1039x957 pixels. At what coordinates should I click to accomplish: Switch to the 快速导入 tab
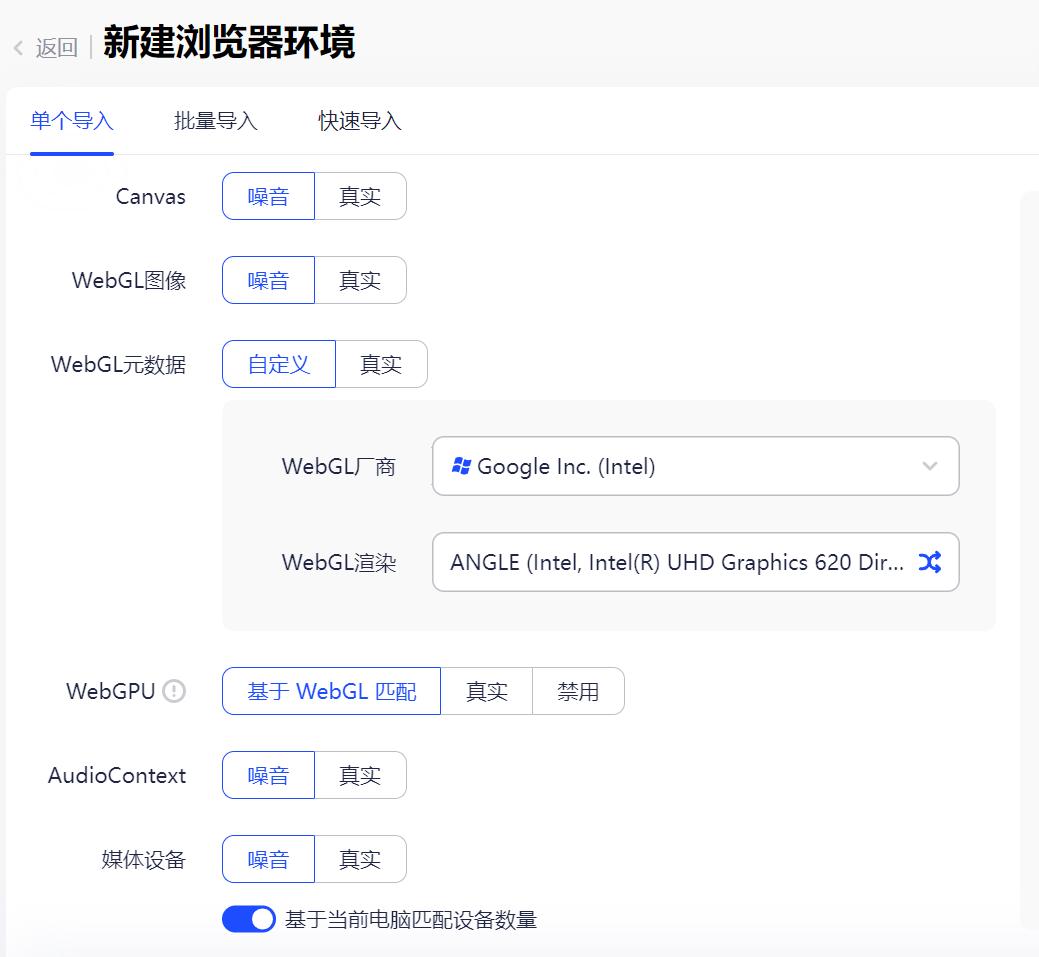pyautogui.click(x=360, y=121)
